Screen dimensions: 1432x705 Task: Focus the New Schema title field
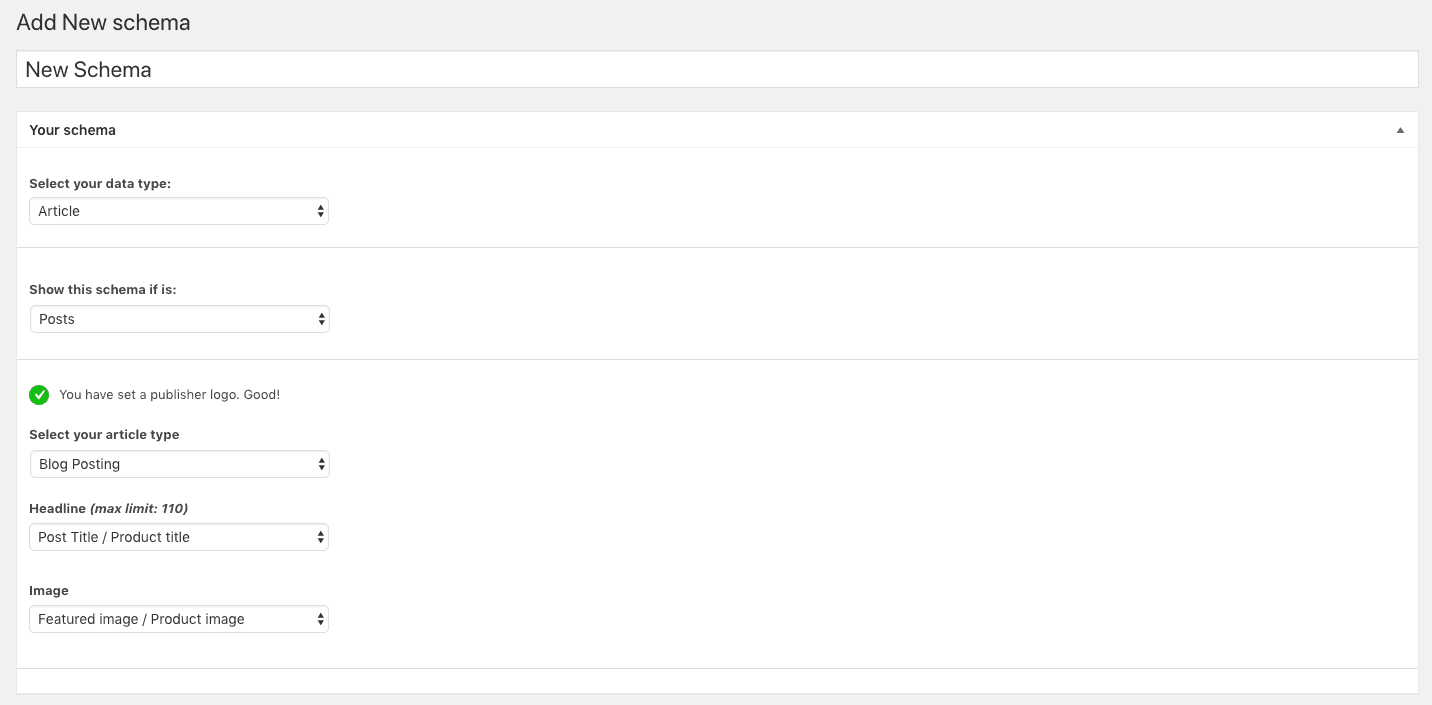point(717,70)
